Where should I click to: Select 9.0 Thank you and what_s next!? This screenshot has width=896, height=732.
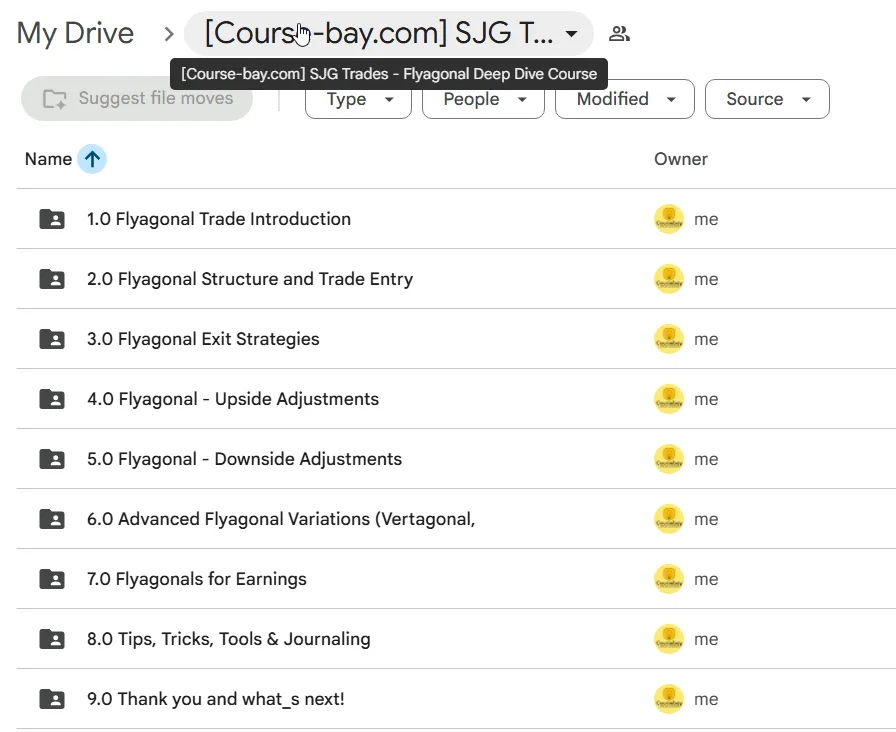tap(215, 699)
